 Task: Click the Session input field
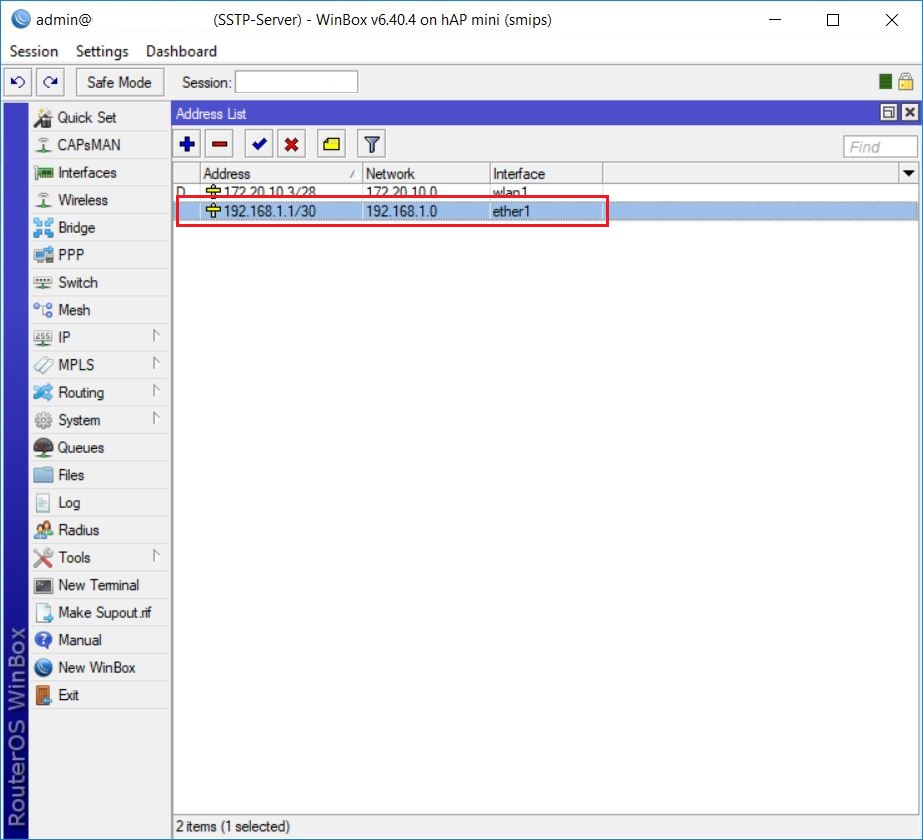click(x=296, y=82)
